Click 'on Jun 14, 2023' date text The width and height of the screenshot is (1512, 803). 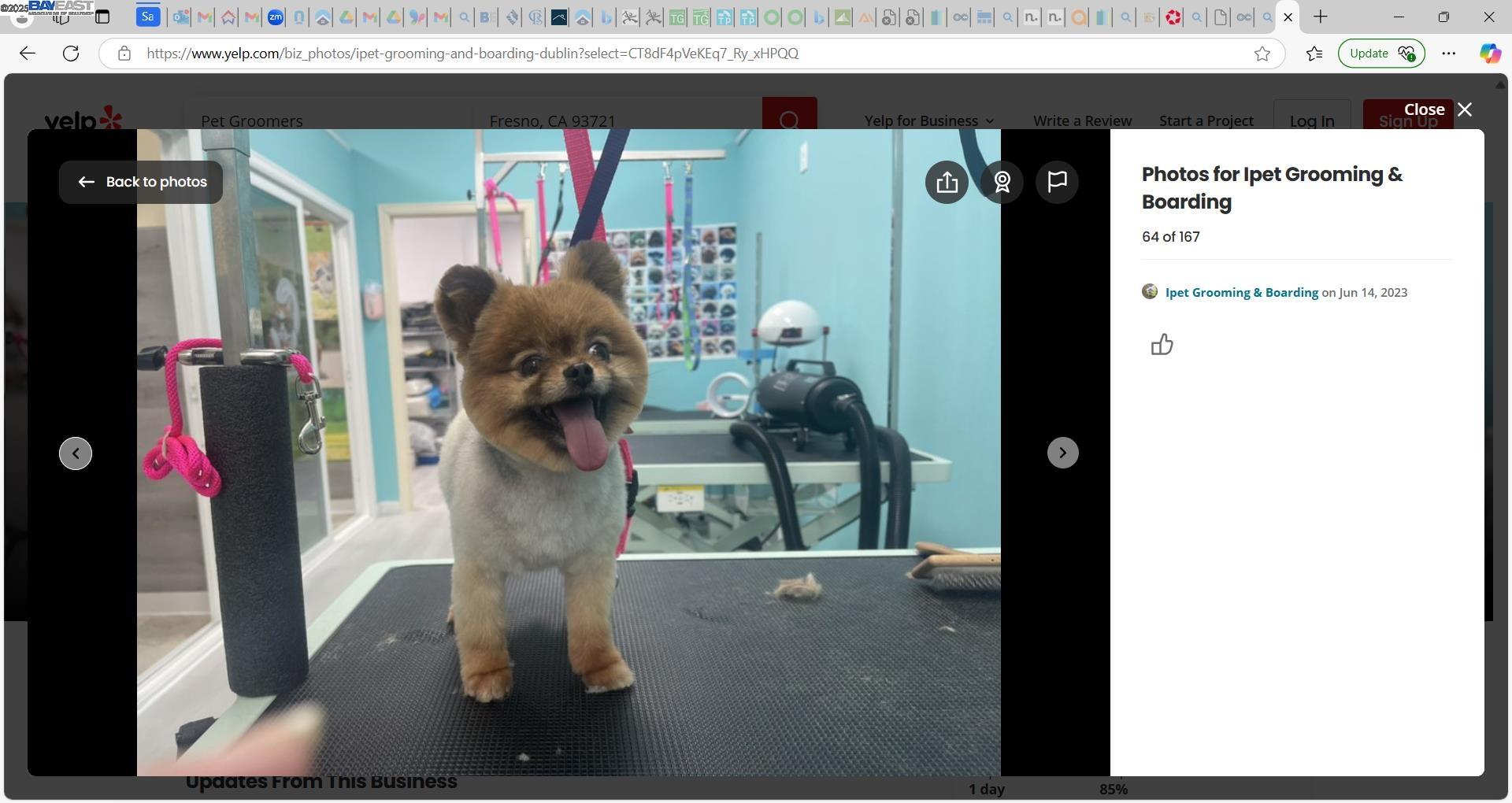click(x=1365, y=293)
